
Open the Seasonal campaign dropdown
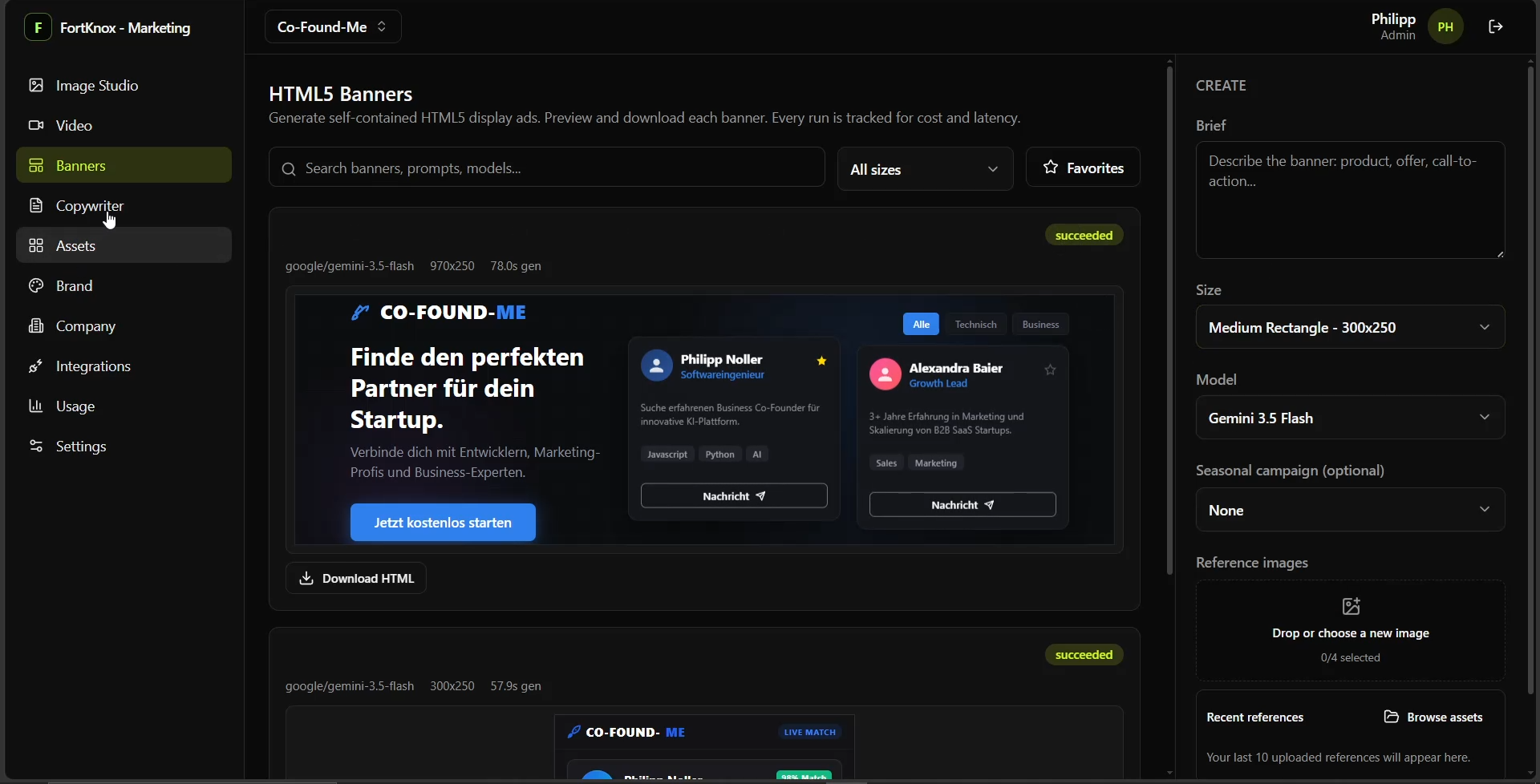[x=1351, y=510]
